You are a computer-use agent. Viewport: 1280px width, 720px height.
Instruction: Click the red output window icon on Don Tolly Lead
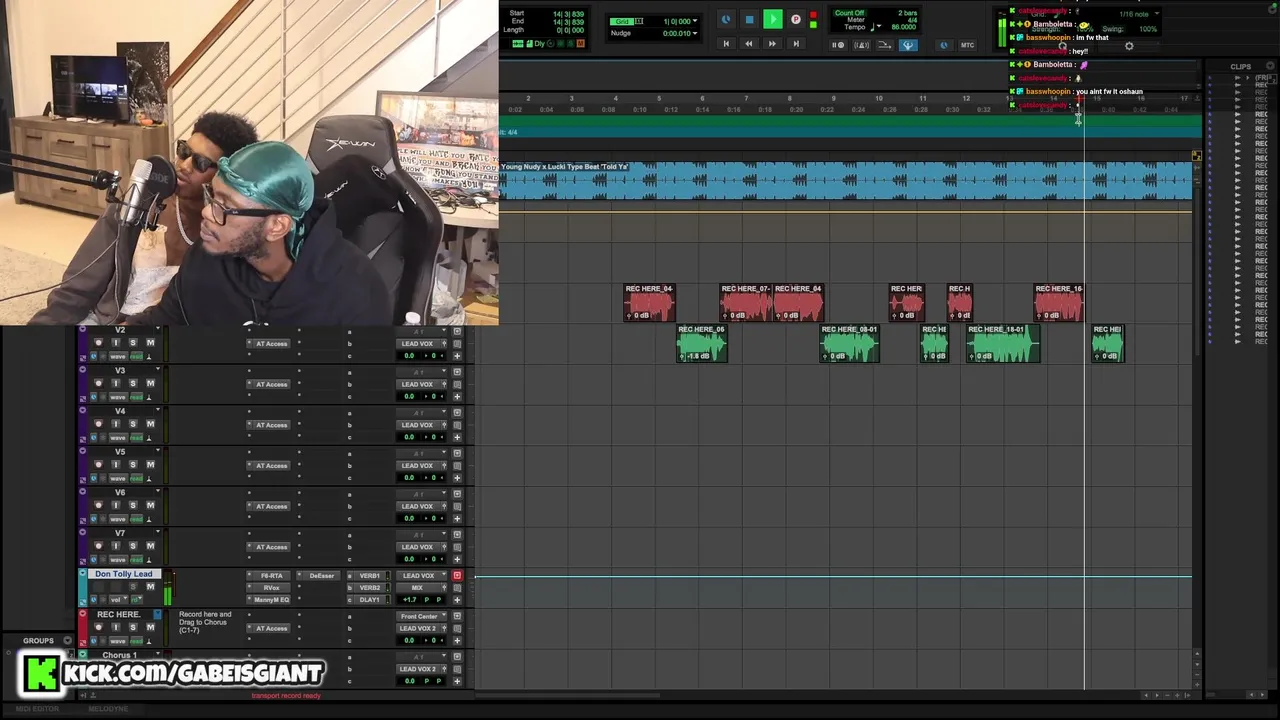pyautogui.click(x=457, y=576)
